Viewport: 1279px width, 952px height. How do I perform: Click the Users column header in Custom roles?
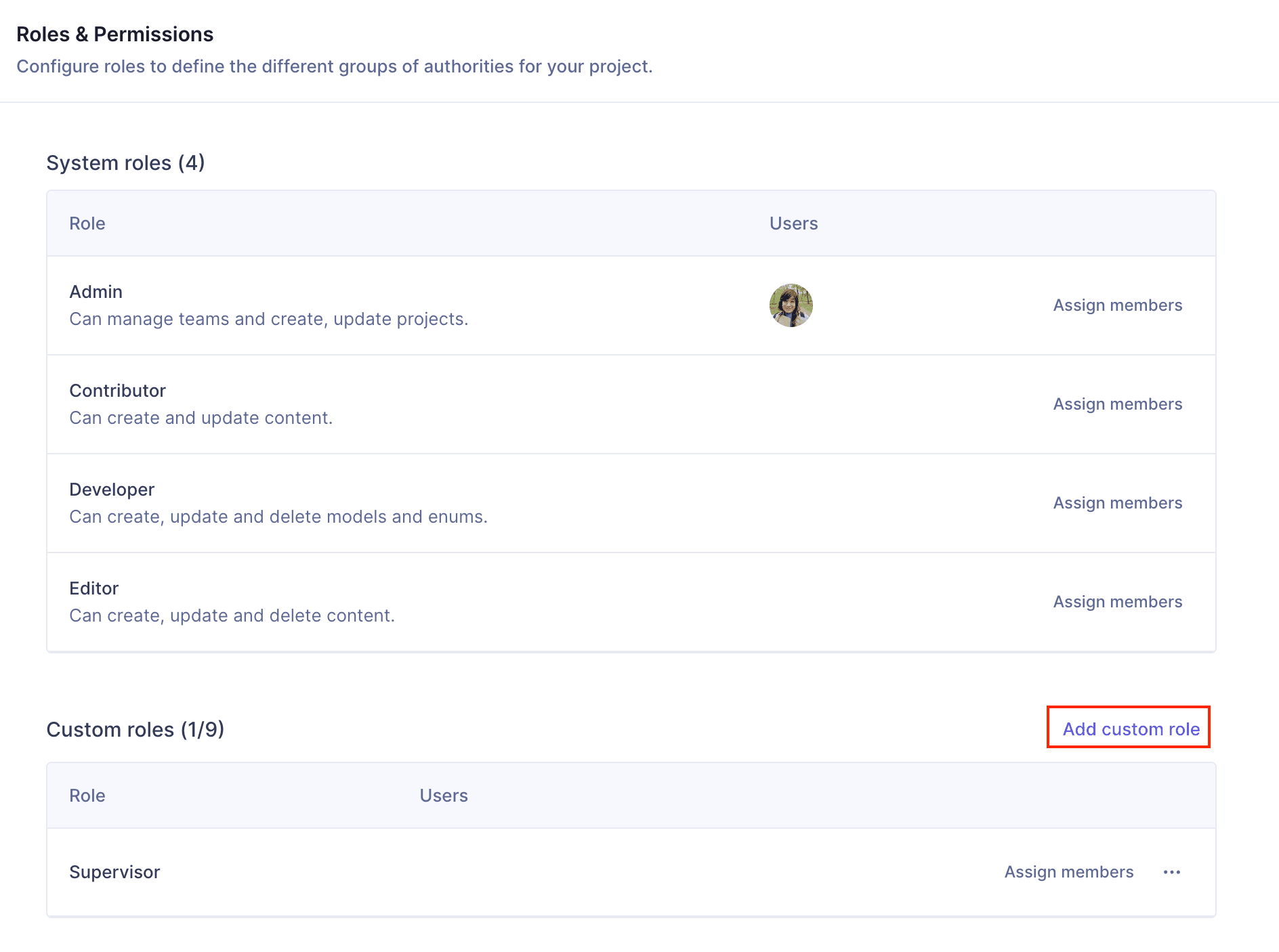pyautogui.click(x=444, y=796)
